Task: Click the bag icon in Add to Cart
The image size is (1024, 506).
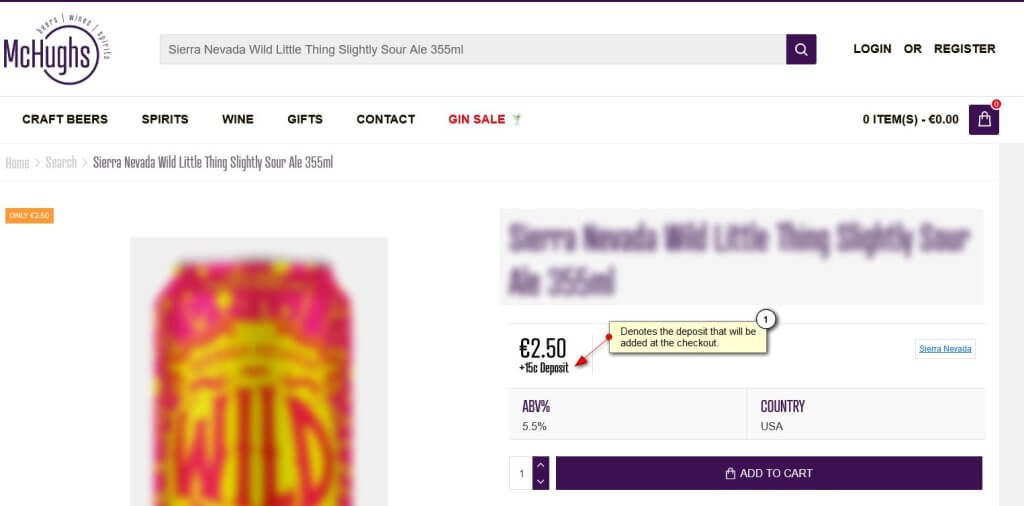Action: pyautogui.click(x=730, y=473)
